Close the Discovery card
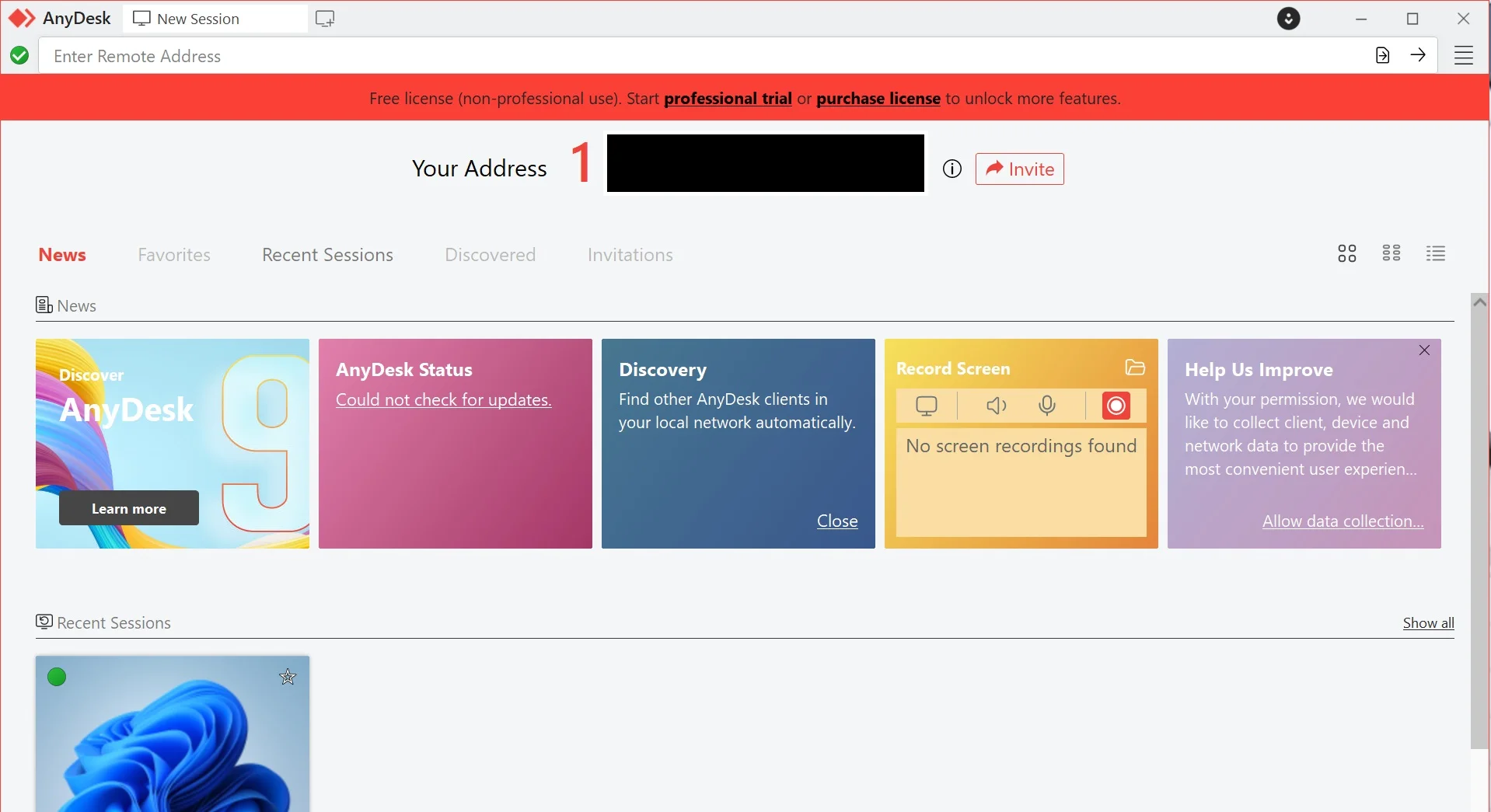Image resolution: width=1491 pixels, height=812 pixels. 837,521
